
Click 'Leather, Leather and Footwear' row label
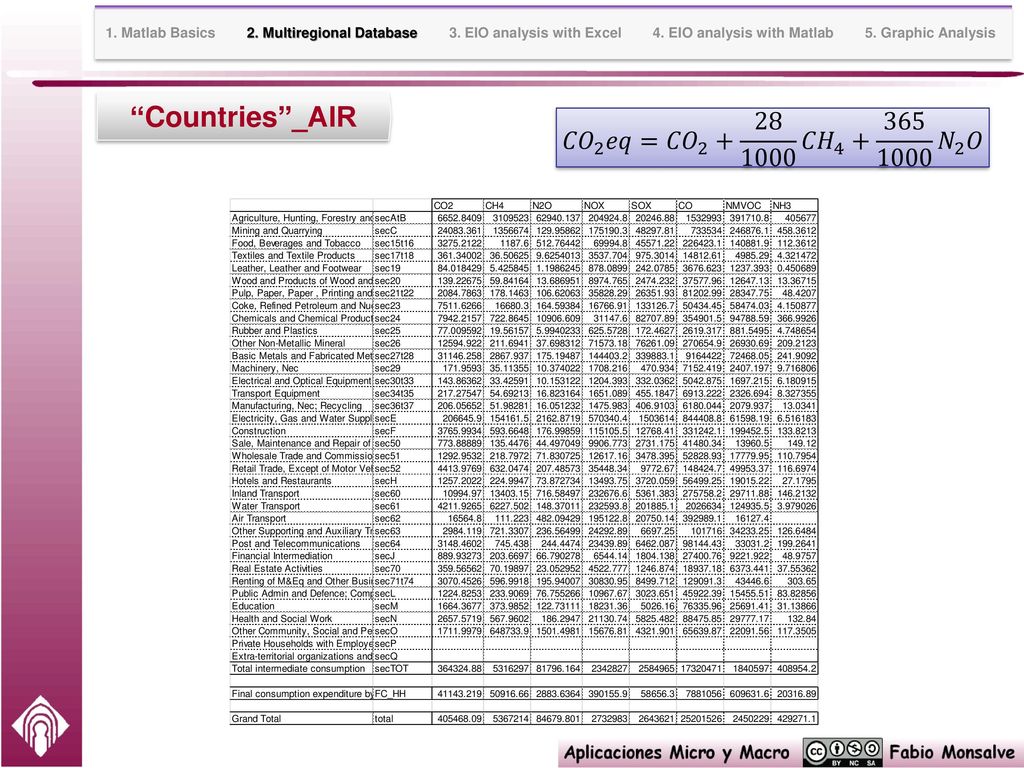point(296,268)
